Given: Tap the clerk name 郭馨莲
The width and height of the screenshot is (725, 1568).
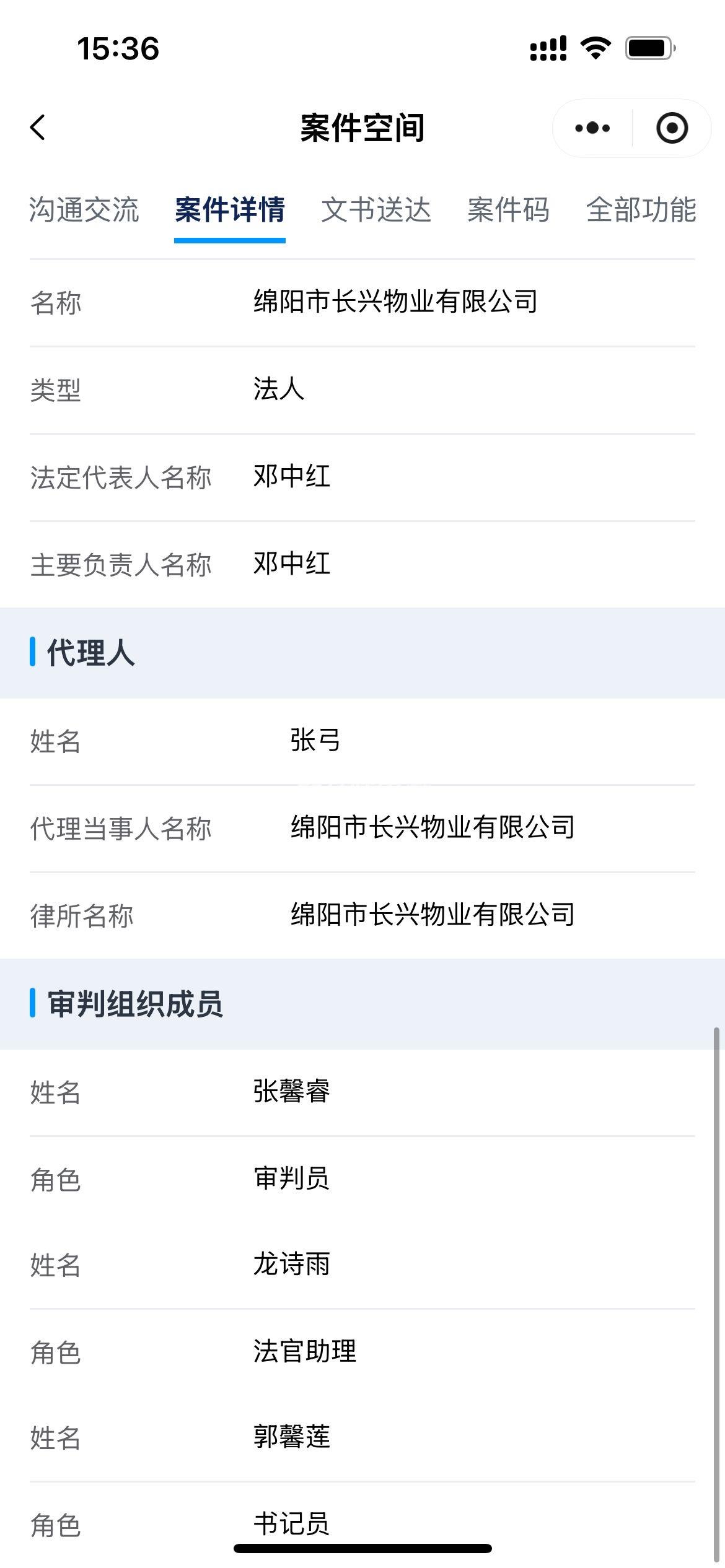Looking at the screenshot, I should [x=291, y=1437].
